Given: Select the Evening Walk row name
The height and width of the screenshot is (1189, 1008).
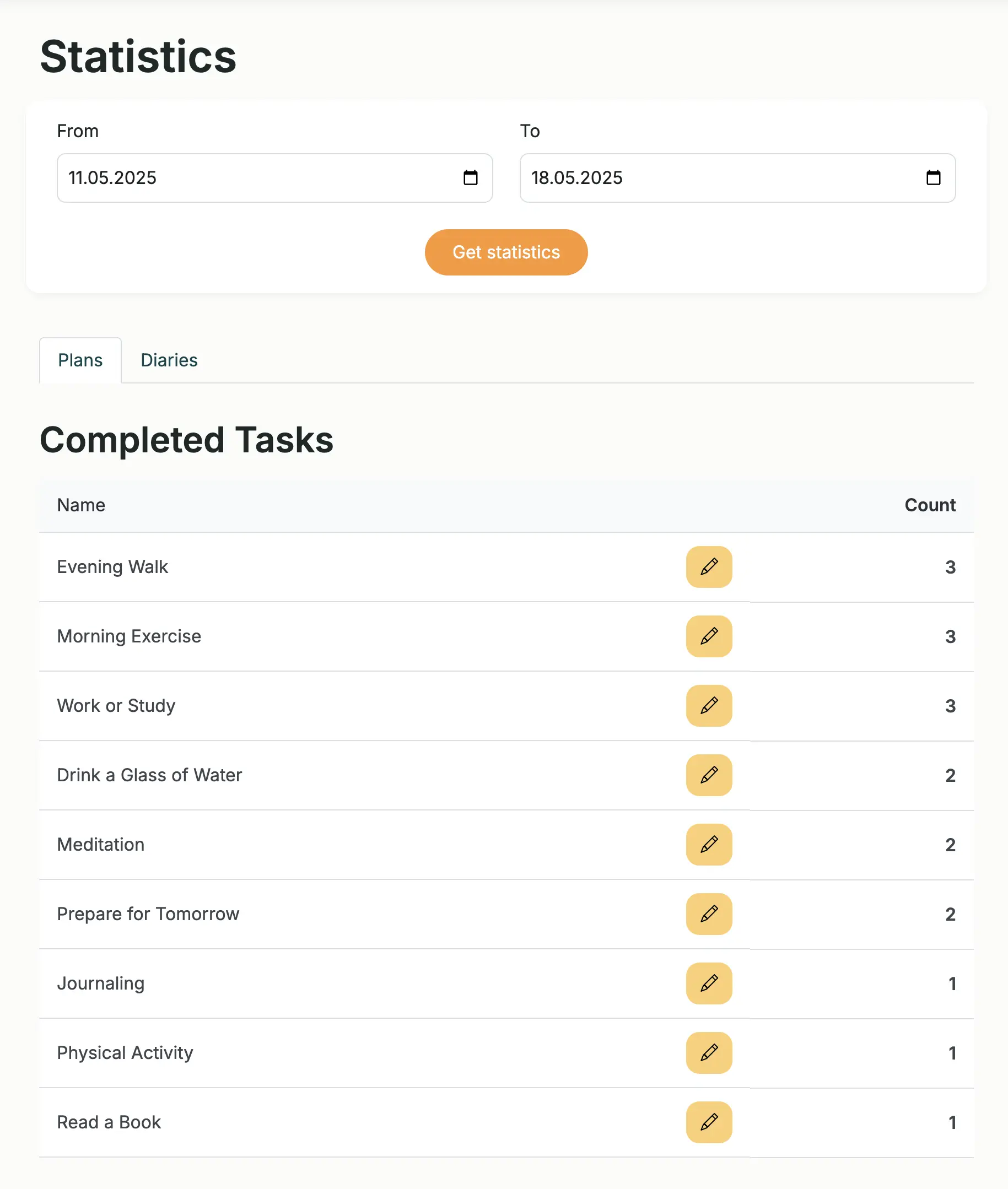Looking at the screenshot, I should coord(112,567).
